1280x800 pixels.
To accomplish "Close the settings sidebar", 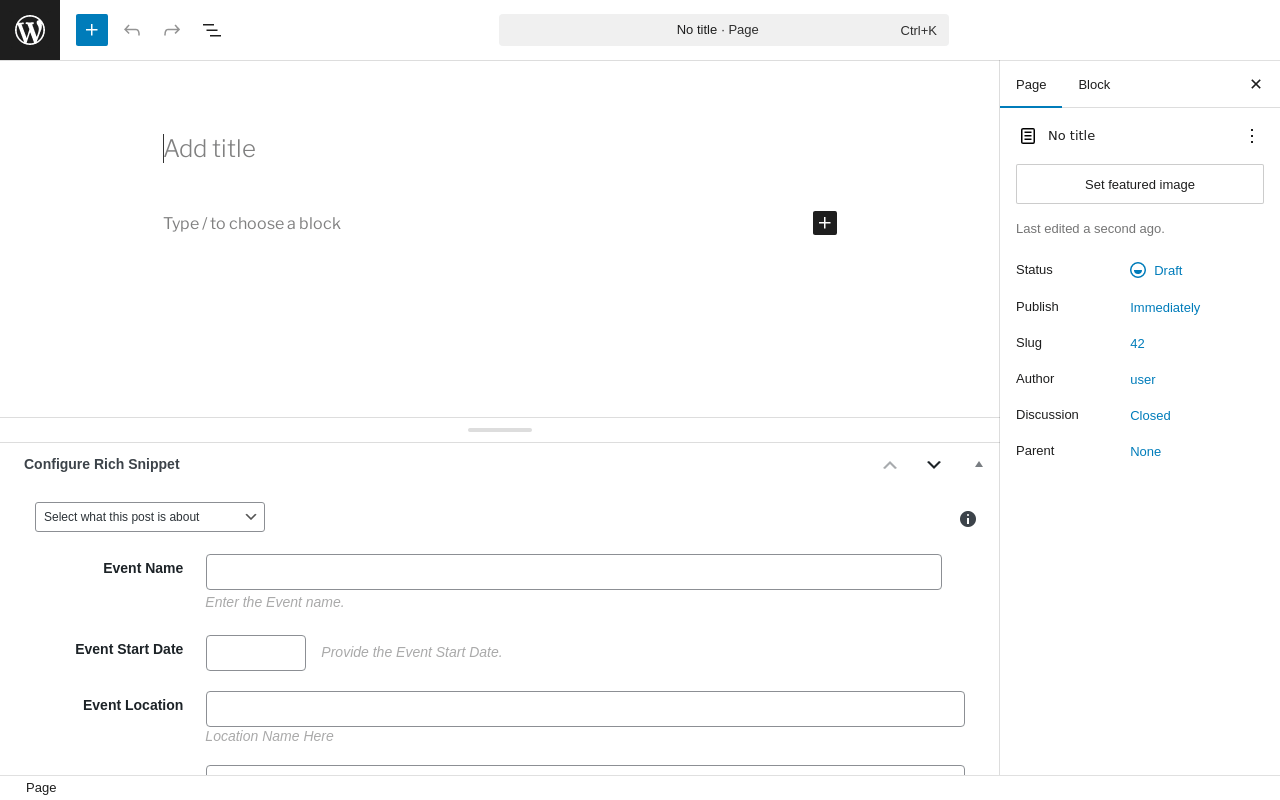I will tap(1256, 85).
